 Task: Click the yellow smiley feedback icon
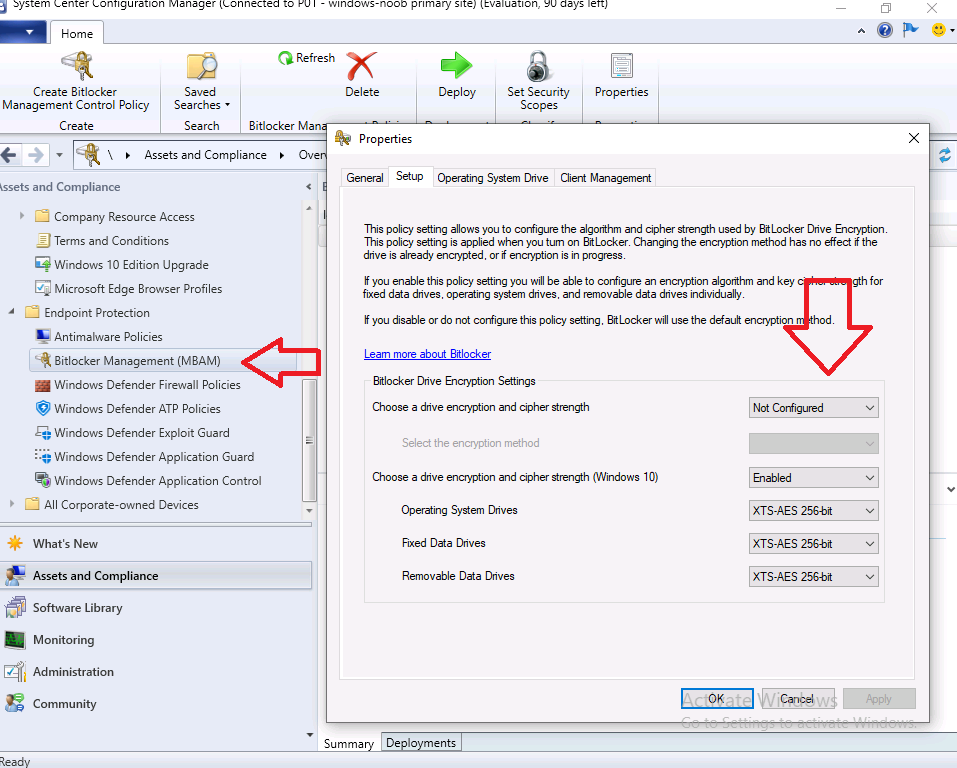tap(939, 30)
